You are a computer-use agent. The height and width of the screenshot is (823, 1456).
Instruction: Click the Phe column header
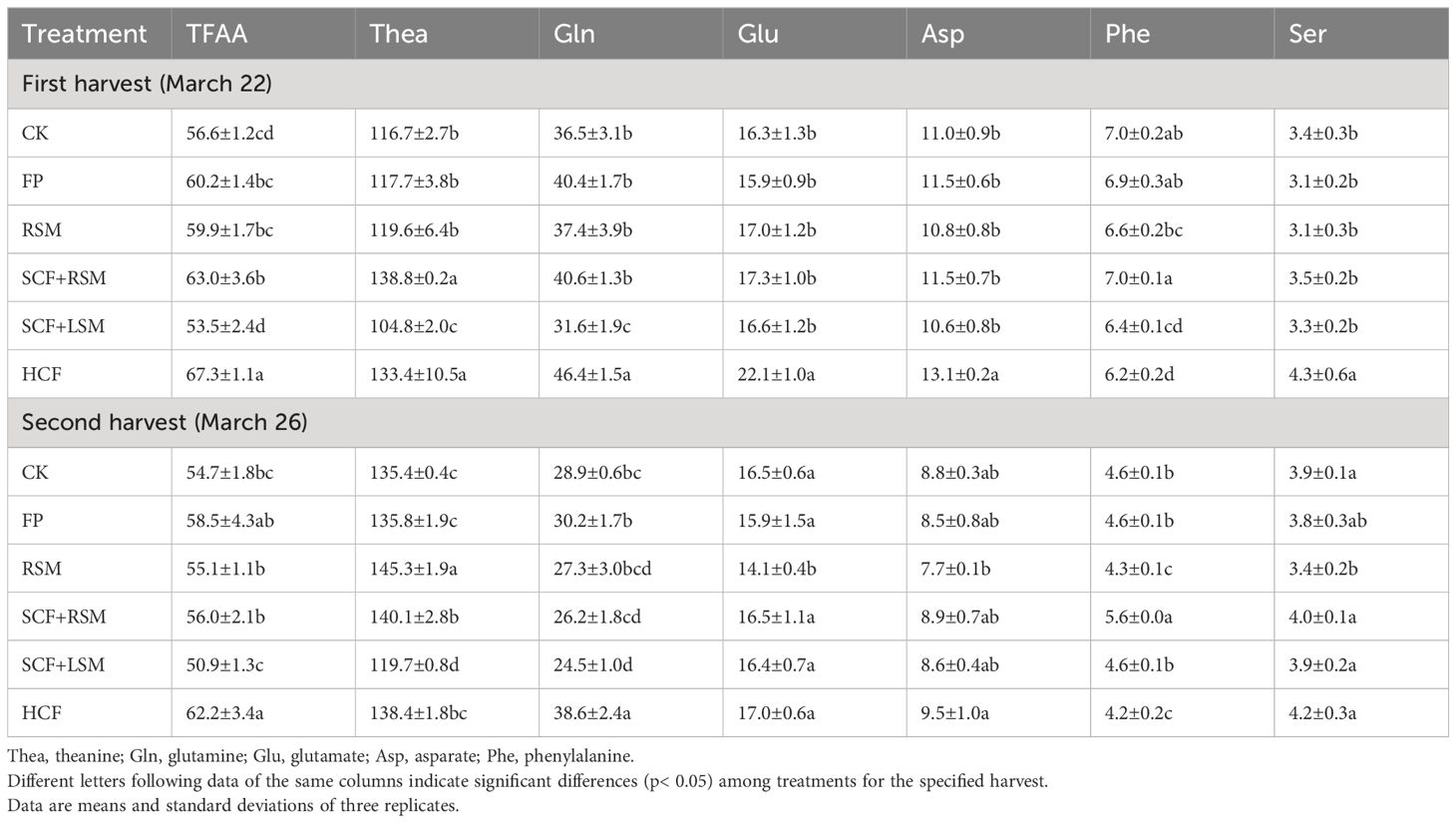(x=1182, y=34)
